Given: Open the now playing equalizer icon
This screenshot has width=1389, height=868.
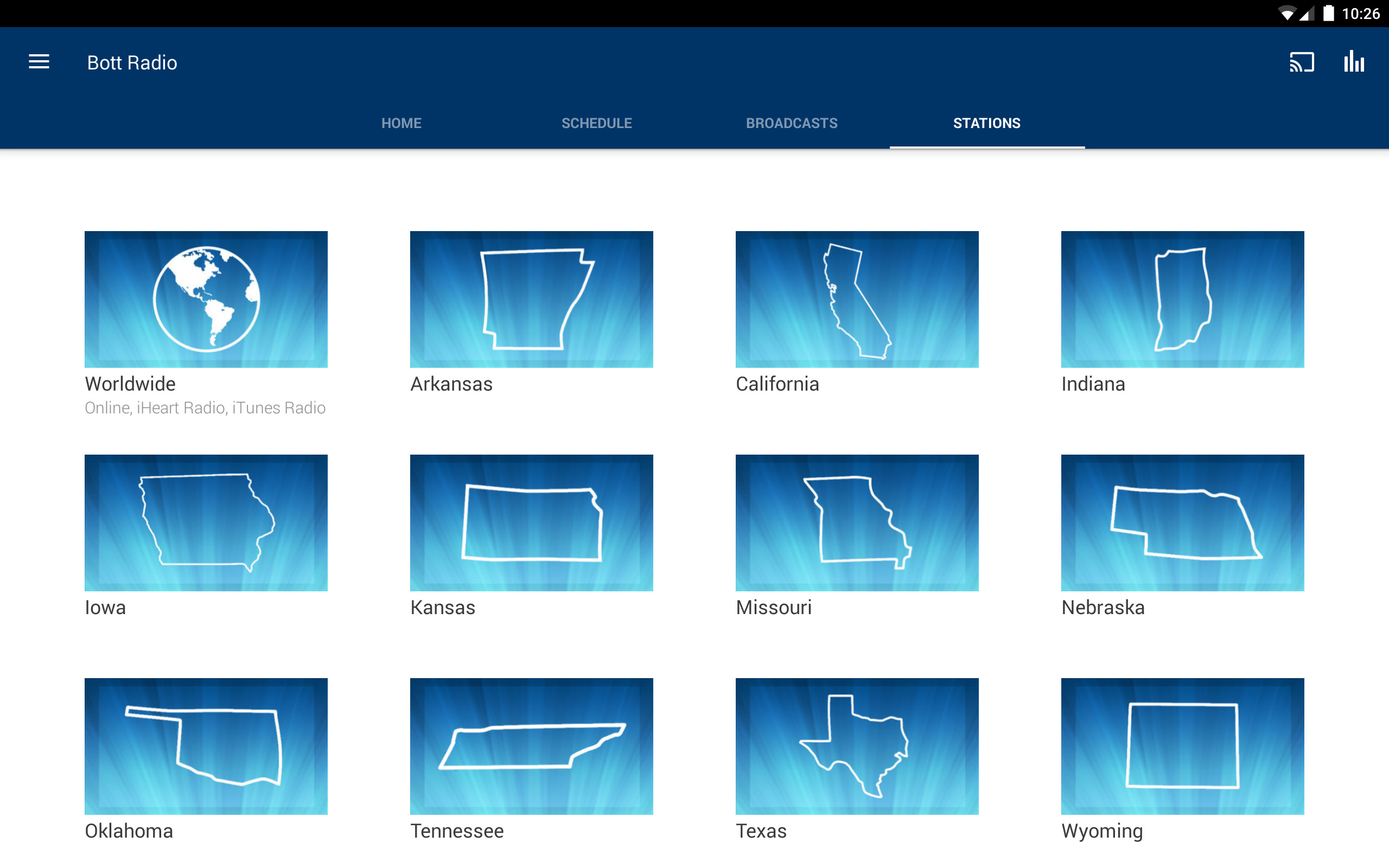Looking at the screenshot, I should pyautogui.click(x=1353, y=62).
